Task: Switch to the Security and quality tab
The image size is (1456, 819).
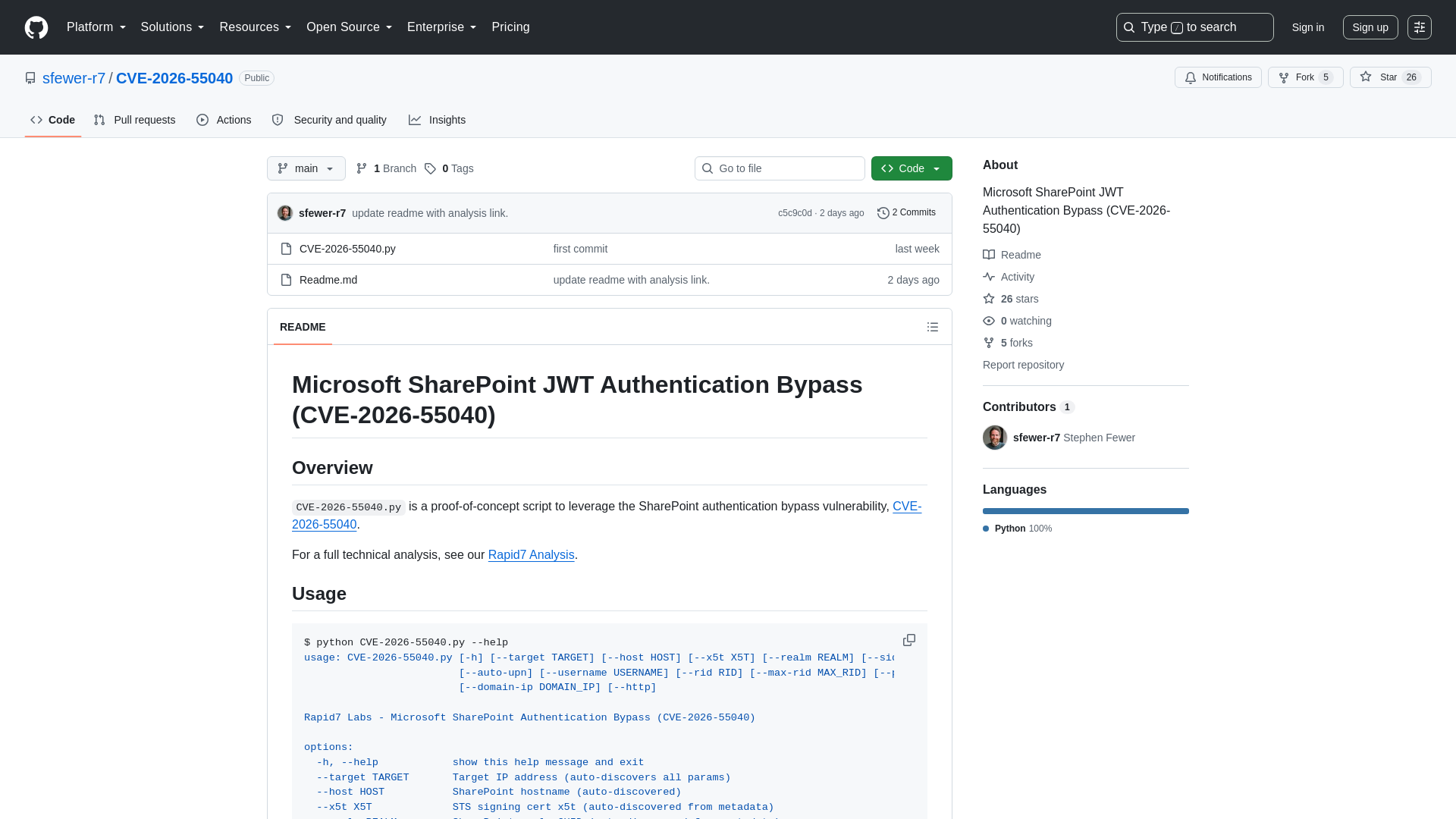Action: 329,120
